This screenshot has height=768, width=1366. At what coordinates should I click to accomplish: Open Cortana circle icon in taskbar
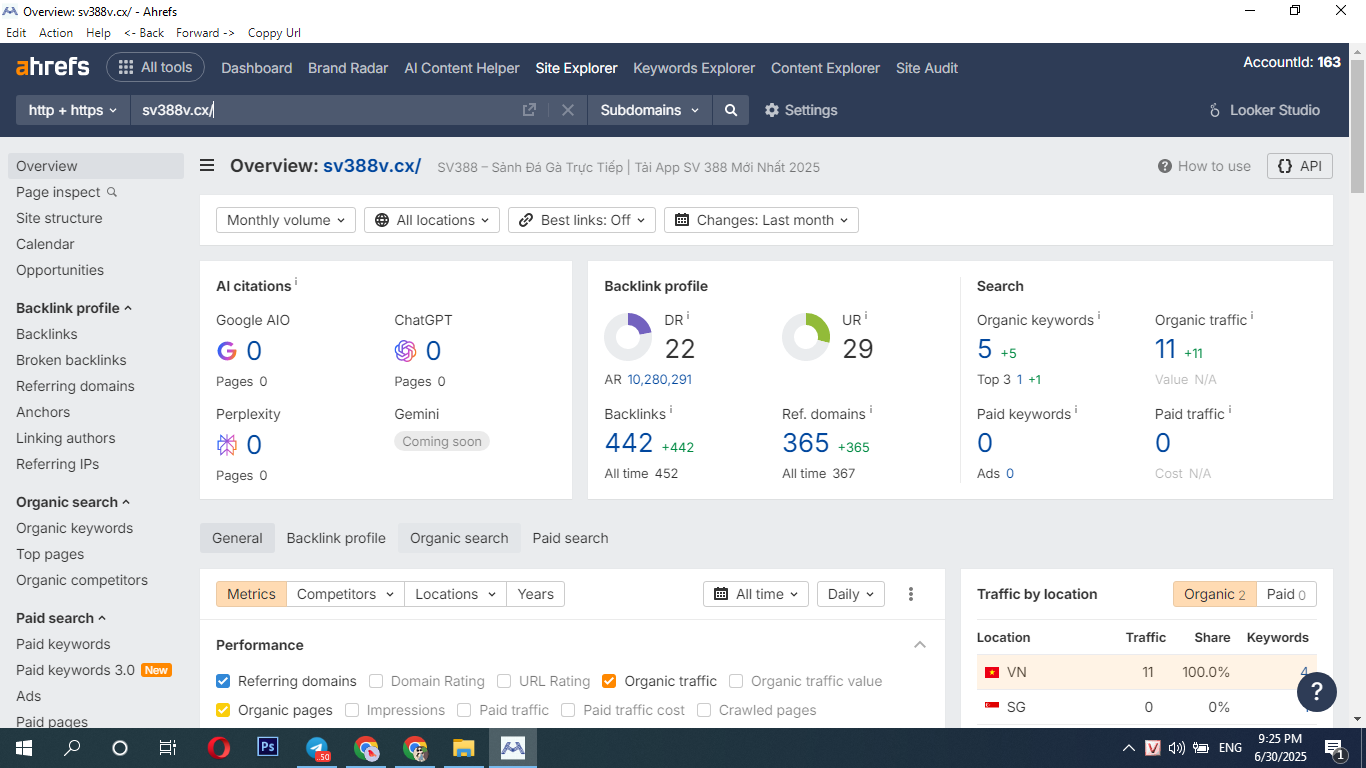click(x=120, y=748)
